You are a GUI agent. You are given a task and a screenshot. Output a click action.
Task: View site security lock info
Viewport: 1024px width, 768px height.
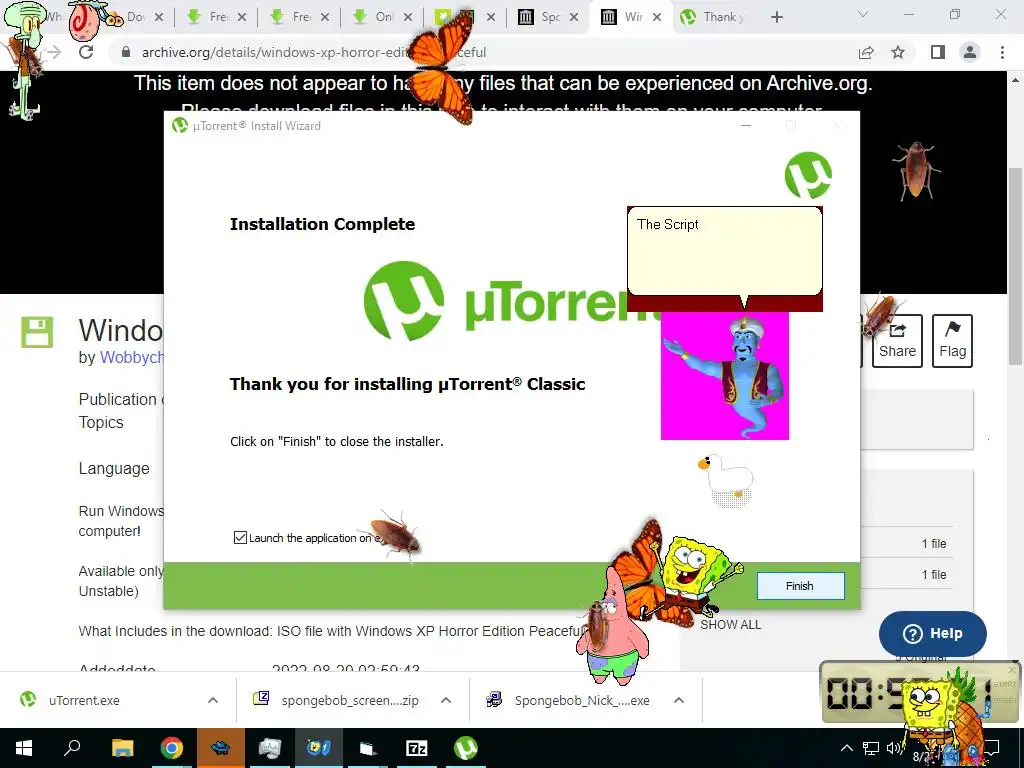[x=126, y=52]
